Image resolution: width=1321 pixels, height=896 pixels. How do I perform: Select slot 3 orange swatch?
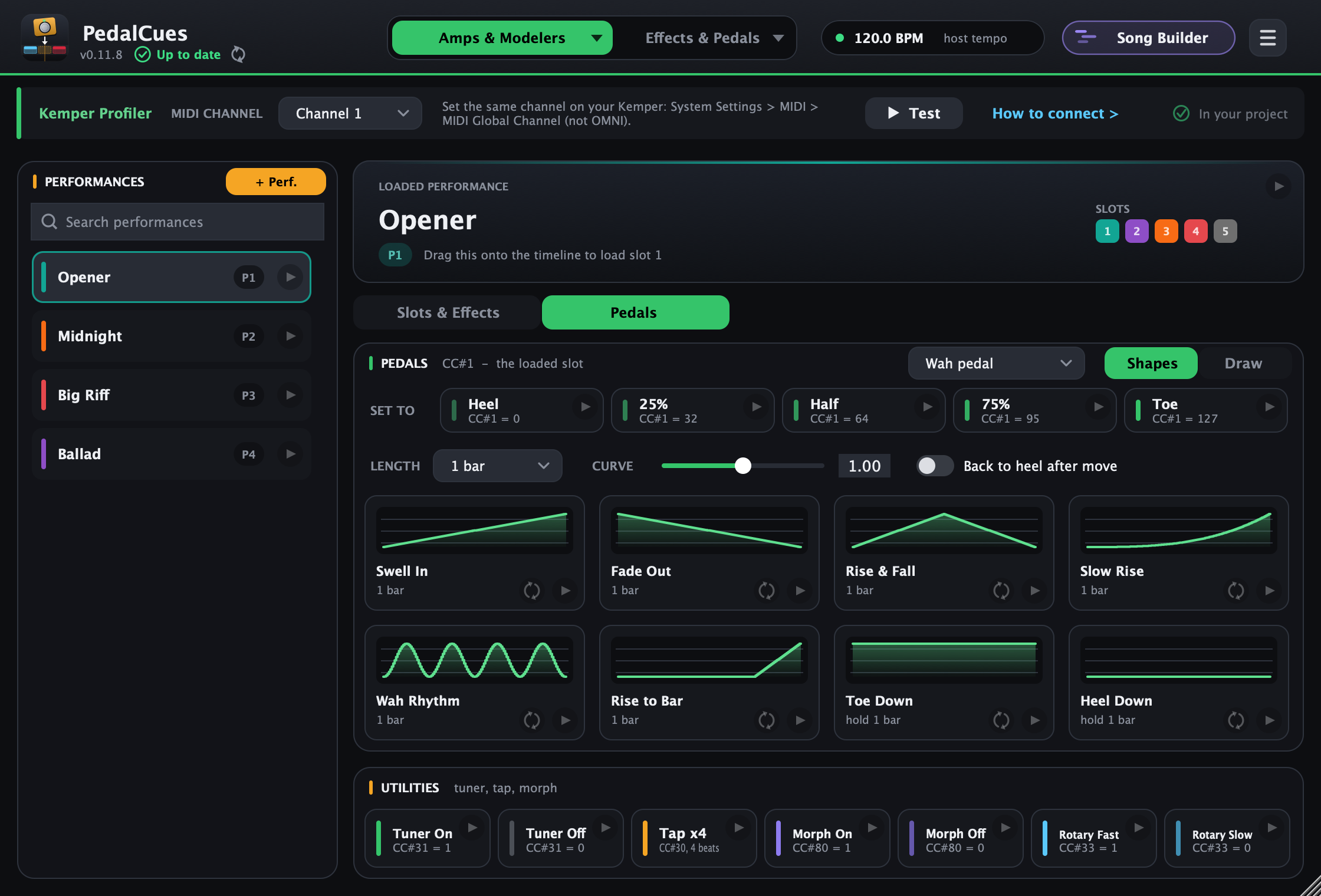(1166, 231)
